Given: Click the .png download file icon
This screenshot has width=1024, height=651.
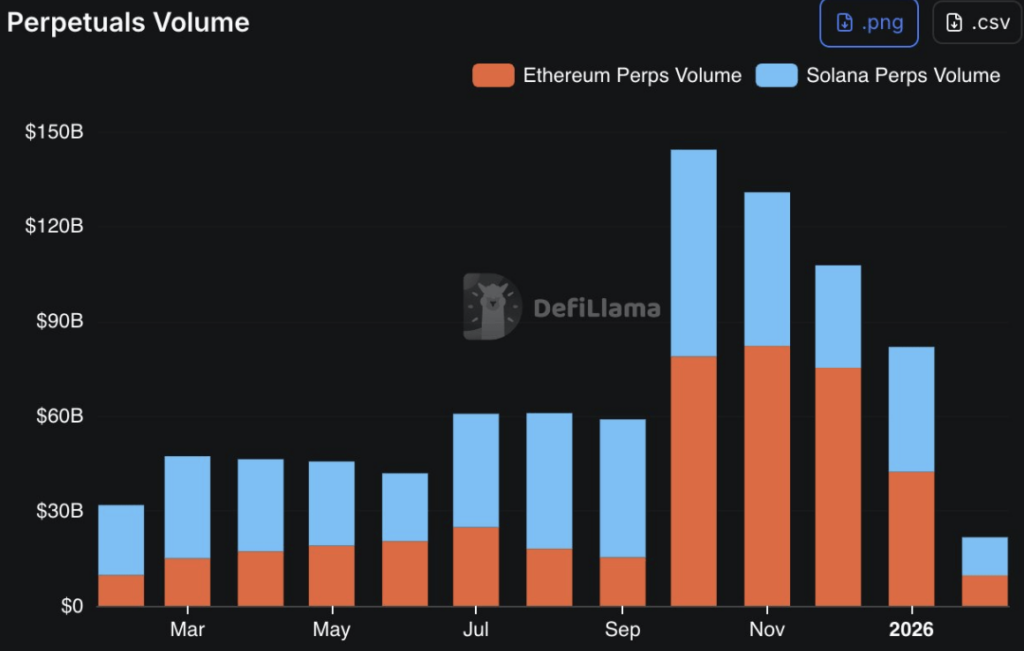Looking at the screenshot, I should pyautogui.click(x=845, y=23).
